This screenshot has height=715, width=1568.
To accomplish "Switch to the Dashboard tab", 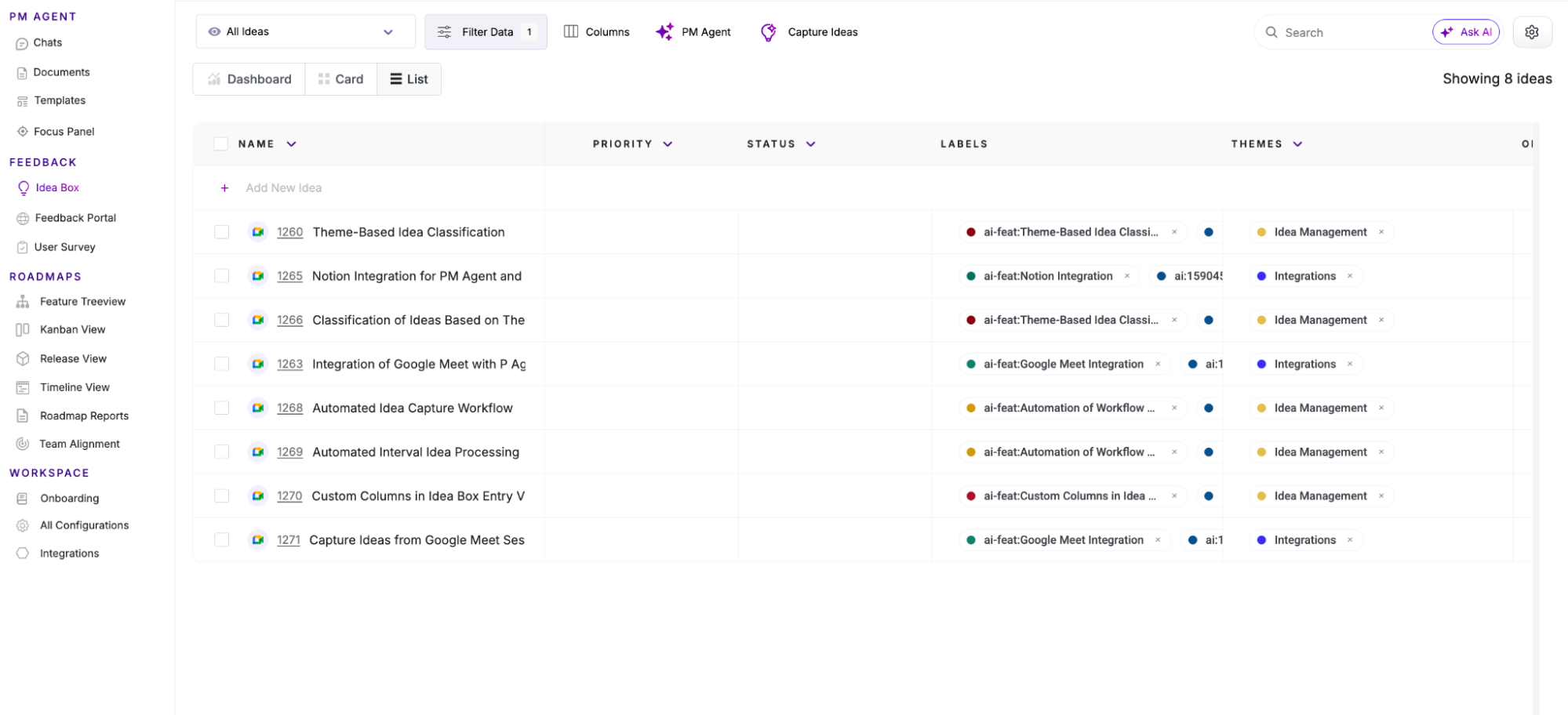I will tap(249, 79).
